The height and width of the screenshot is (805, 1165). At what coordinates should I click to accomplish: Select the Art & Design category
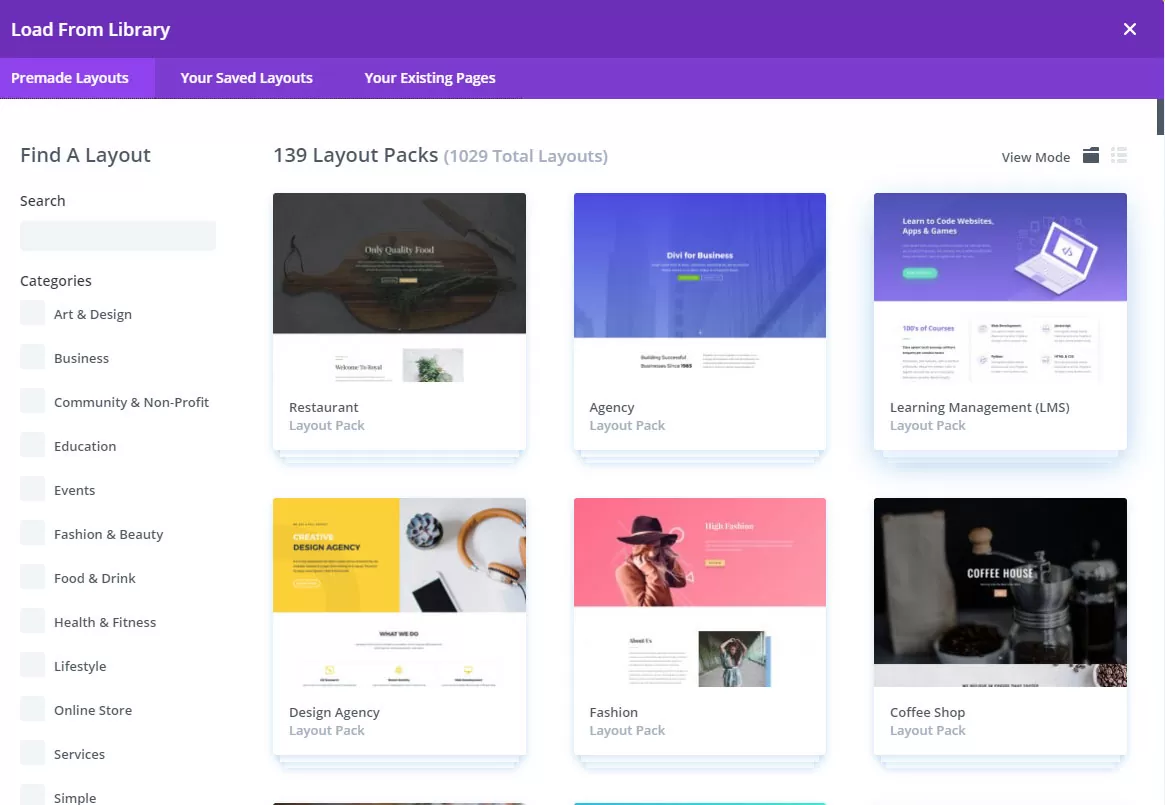pyautogui.click(x=31, y=313)
